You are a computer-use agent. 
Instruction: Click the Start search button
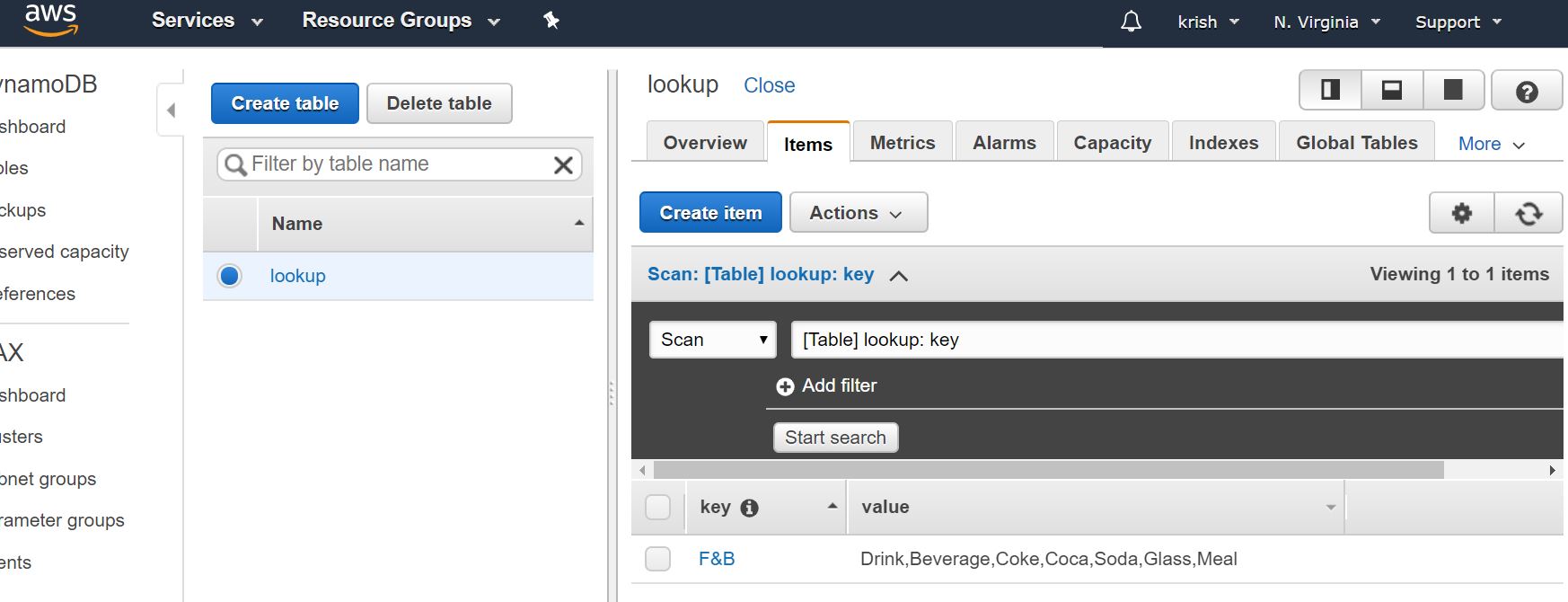835,438
